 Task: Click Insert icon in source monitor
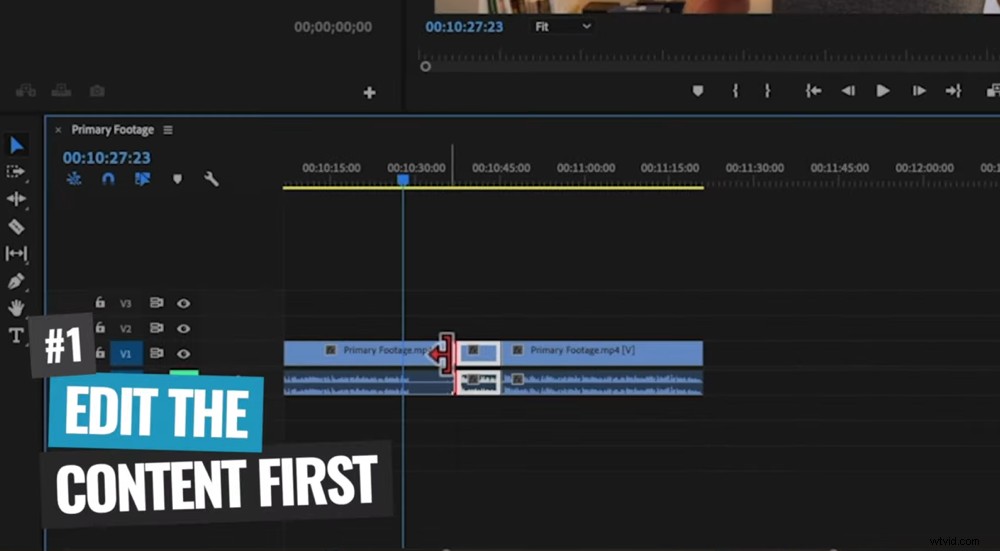tap(26, 91)
